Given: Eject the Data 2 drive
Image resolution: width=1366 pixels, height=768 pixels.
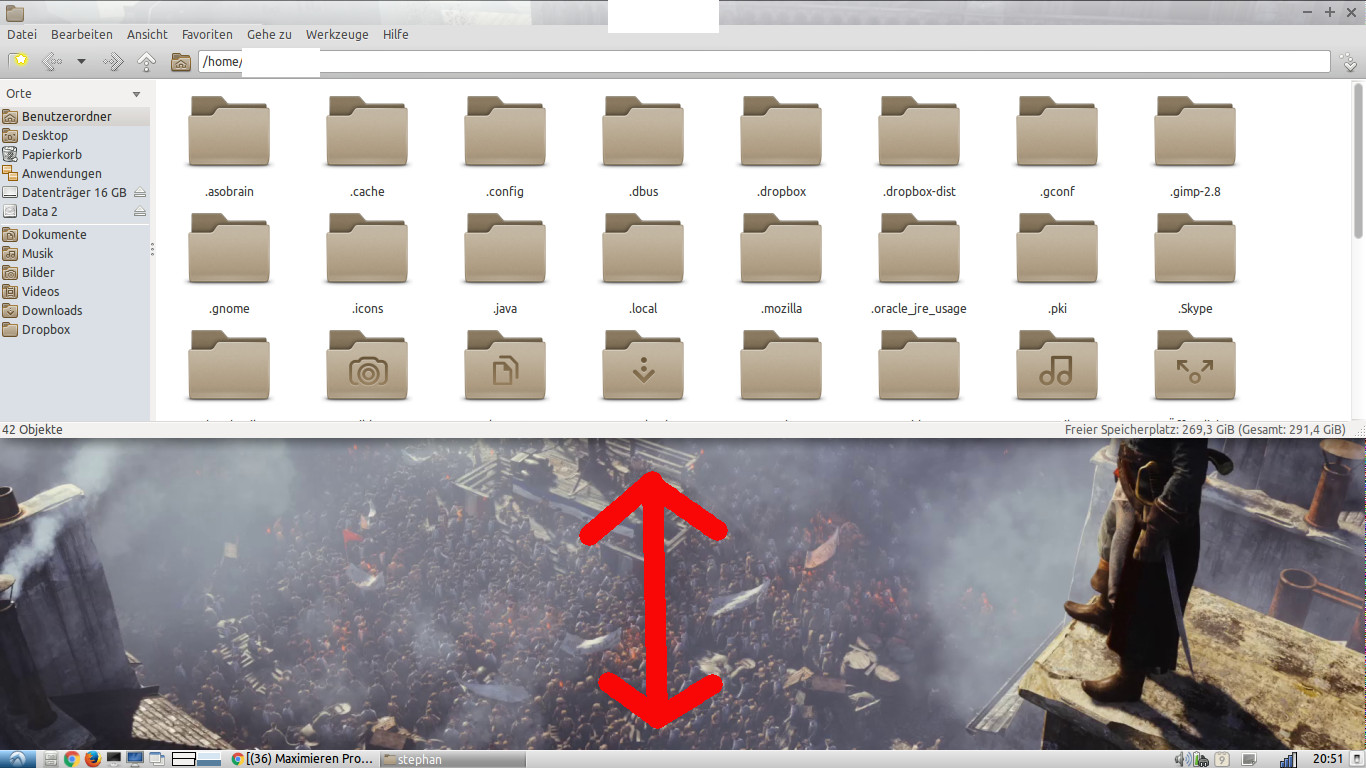Looking at the screenshot, I should pos(140,212).
